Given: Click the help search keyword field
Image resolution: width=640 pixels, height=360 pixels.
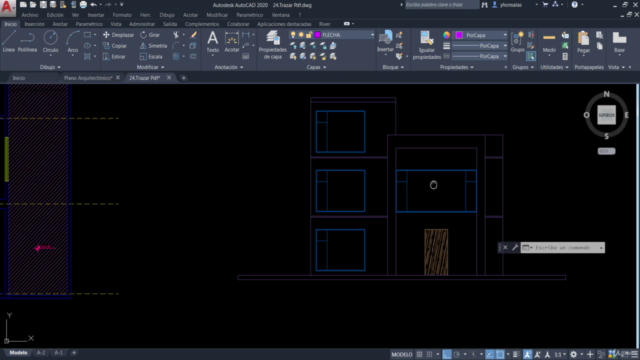Looking at the screenshot, I should [x=442, y=5].
